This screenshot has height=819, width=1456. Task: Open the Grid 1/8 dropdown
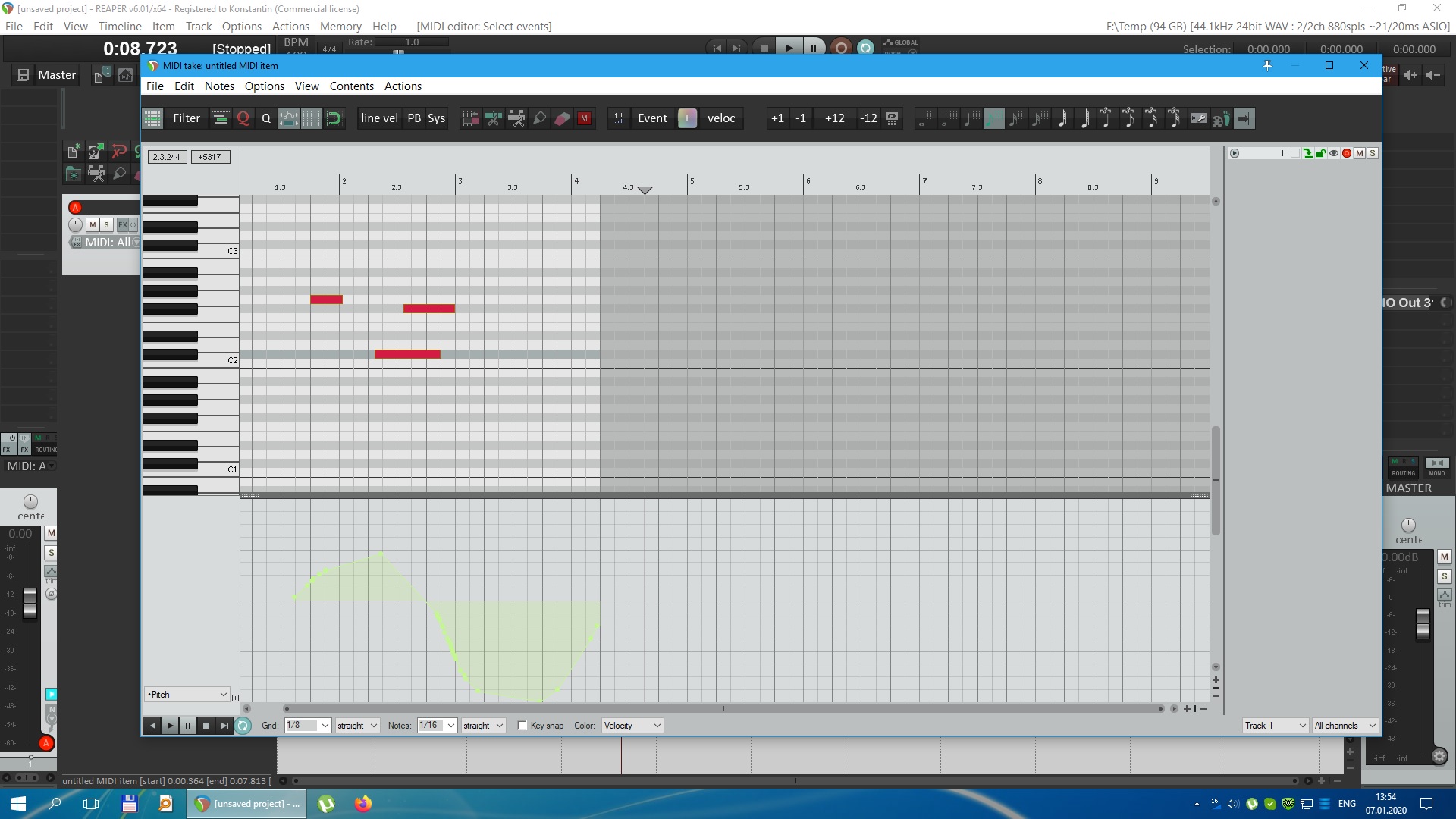pos(308,726)
